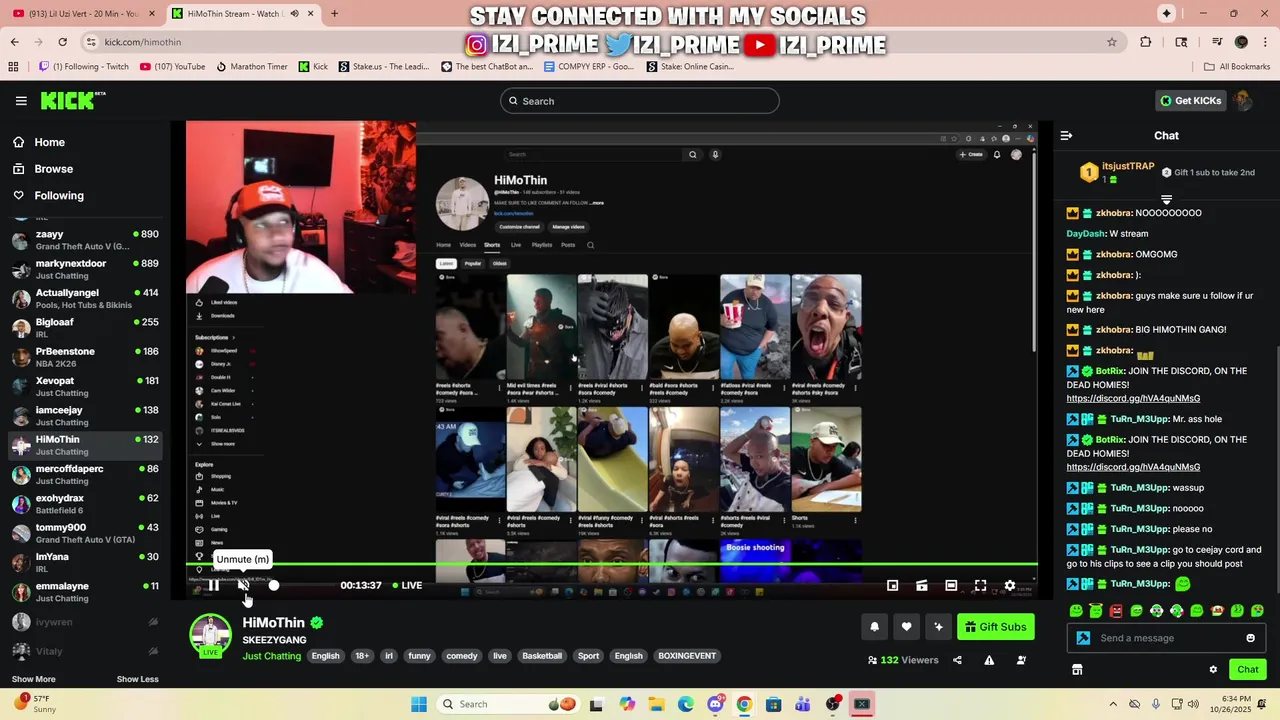The width and height of the screenshot is (1280, 720).
Task: Open zaayy channel from sidebar
Action: coord(85,240)
